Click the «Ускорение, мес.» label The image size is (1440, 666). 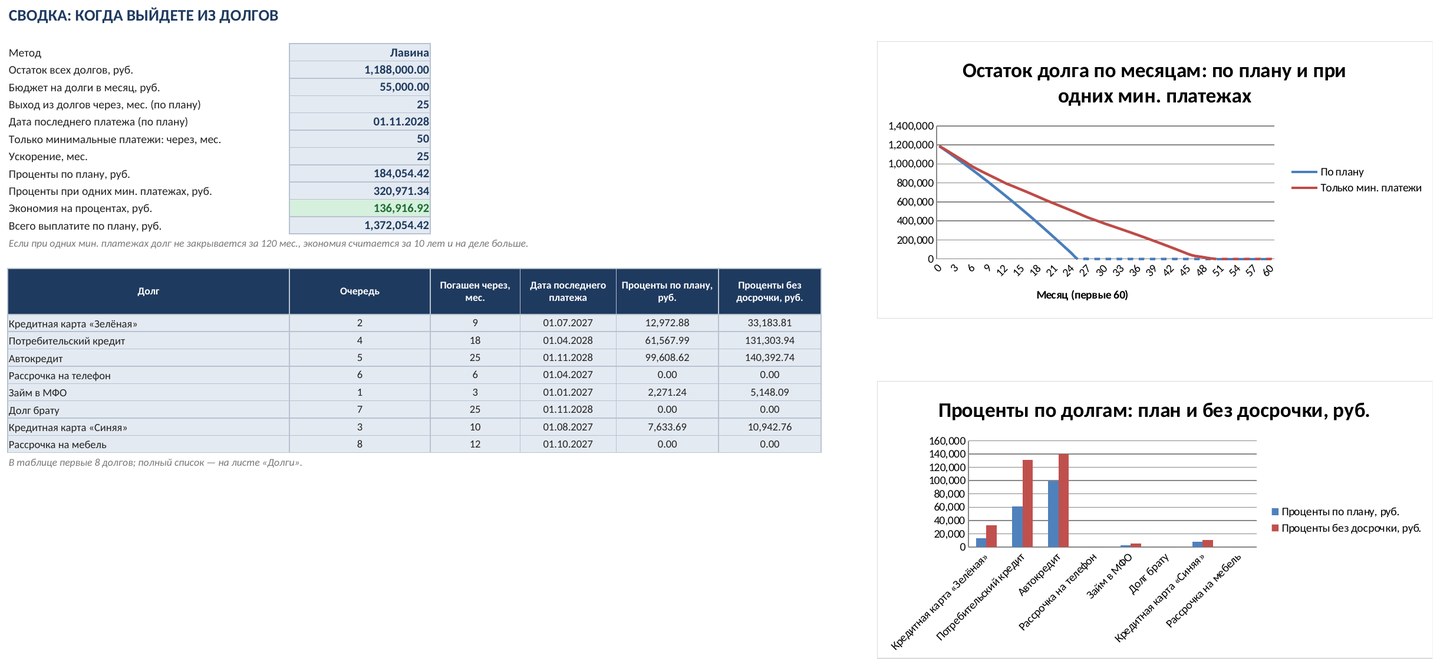(x=48, y=156)
